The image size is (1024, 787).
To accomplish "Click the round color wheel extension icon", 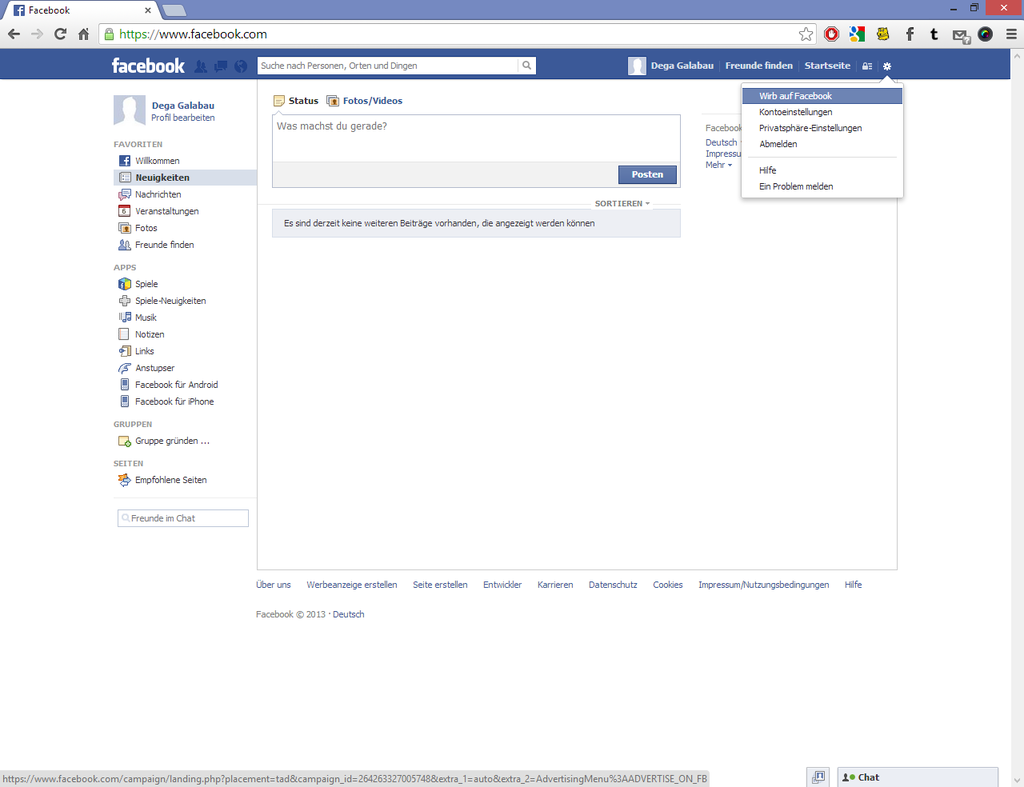I will (x=985, y=34).
